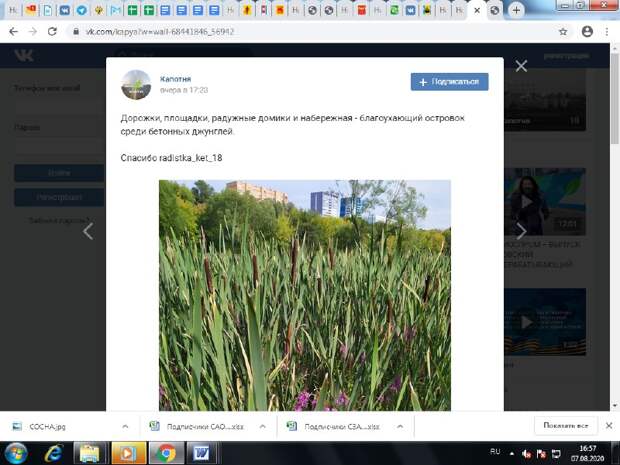Open the cattail reeds photo
The height and width of the screenshot is (465, 620).
(304, 295)
